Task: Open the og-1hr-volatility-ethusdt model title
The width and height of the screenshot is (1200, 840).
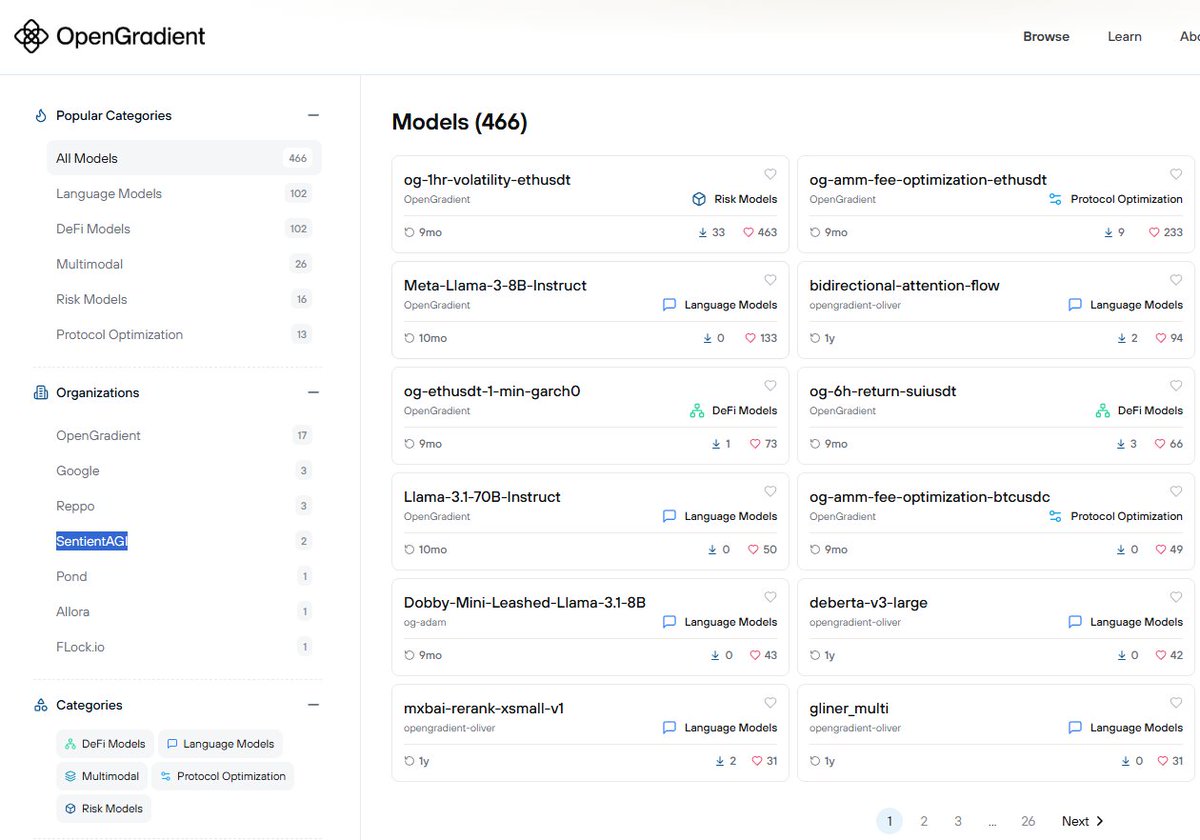Action: (x=487, y=180)
